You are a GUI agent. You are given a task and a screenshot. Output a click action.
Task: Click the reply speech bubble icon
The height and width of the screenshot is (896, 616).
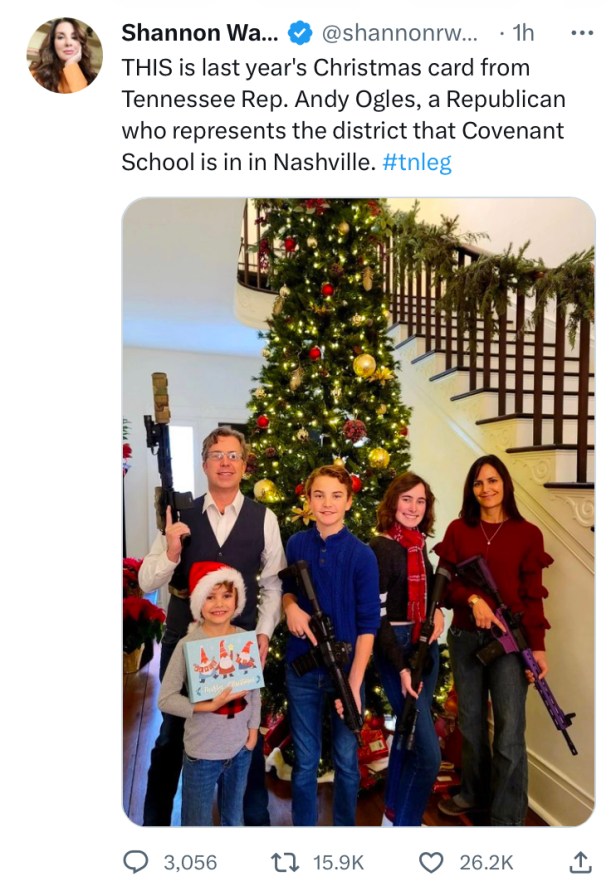coord(137,862)
